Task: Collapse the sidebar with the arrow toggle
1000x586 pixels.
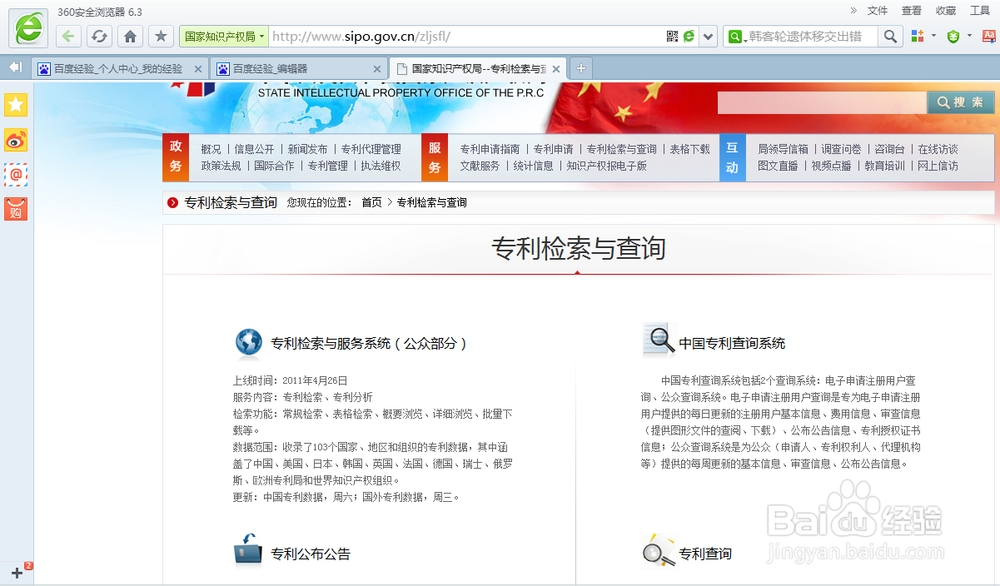Action: point(15,67)
